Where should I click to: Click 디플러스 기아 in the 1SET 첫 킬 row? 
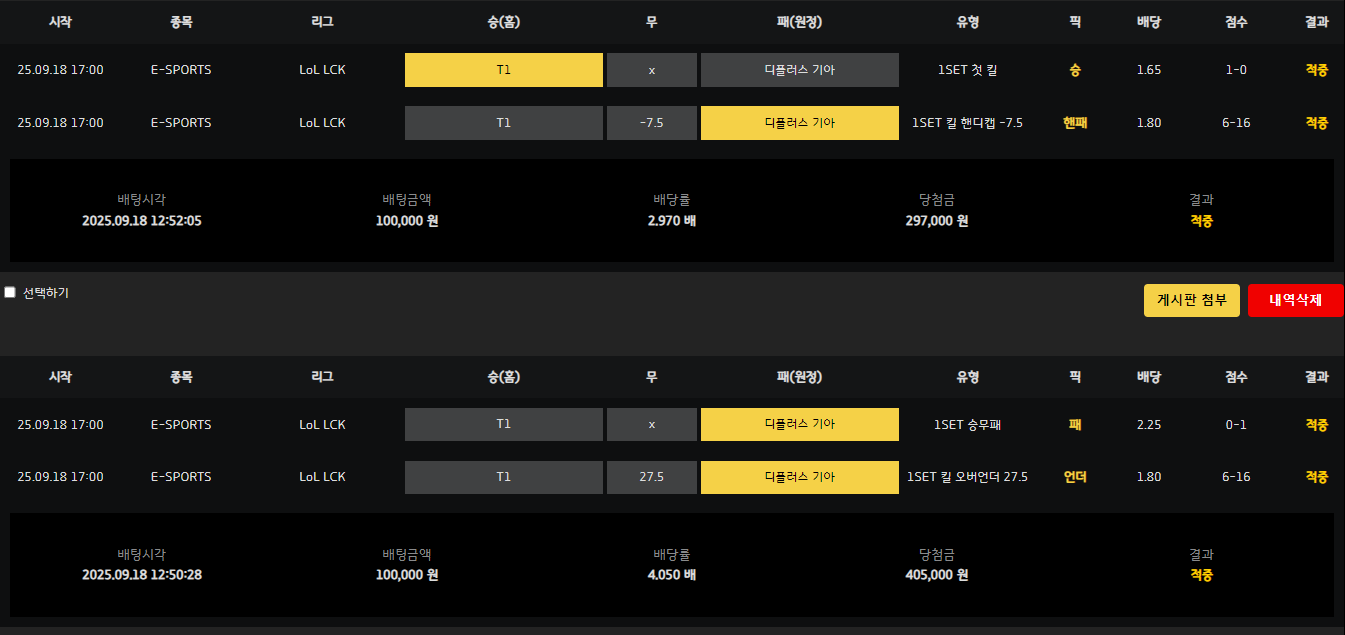click(799, 70)
